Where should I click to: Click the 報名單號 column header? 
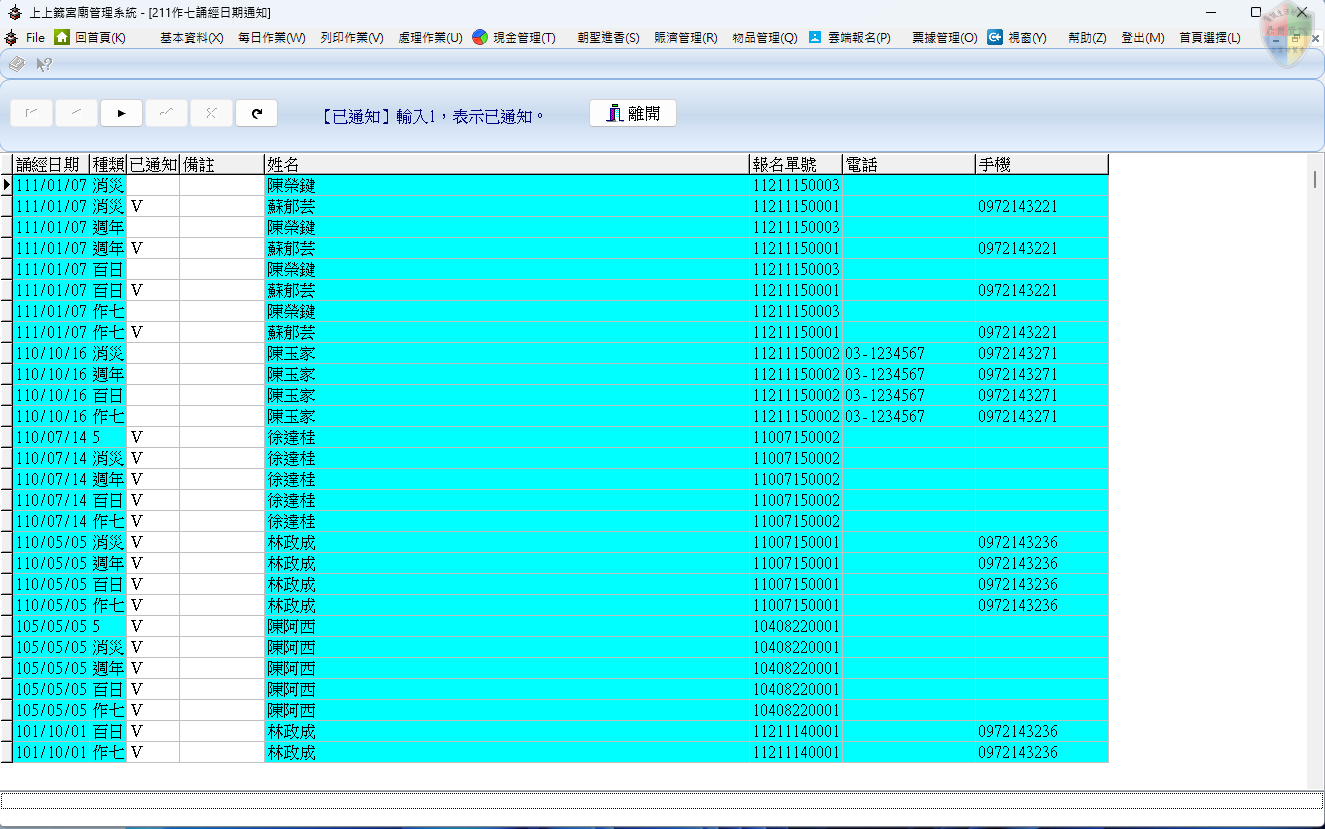click(795, 164)
